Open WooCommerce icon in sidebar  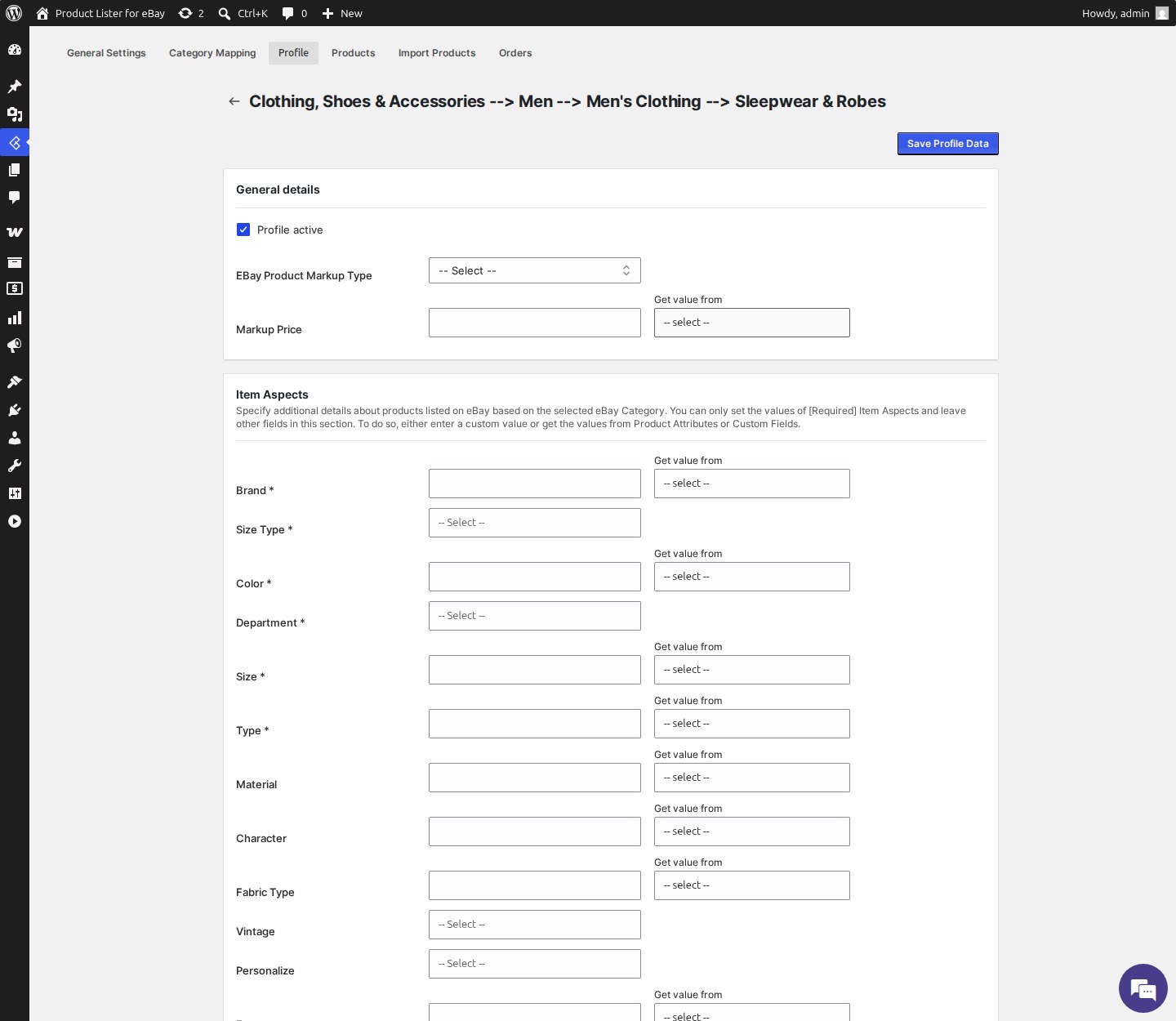15,232
